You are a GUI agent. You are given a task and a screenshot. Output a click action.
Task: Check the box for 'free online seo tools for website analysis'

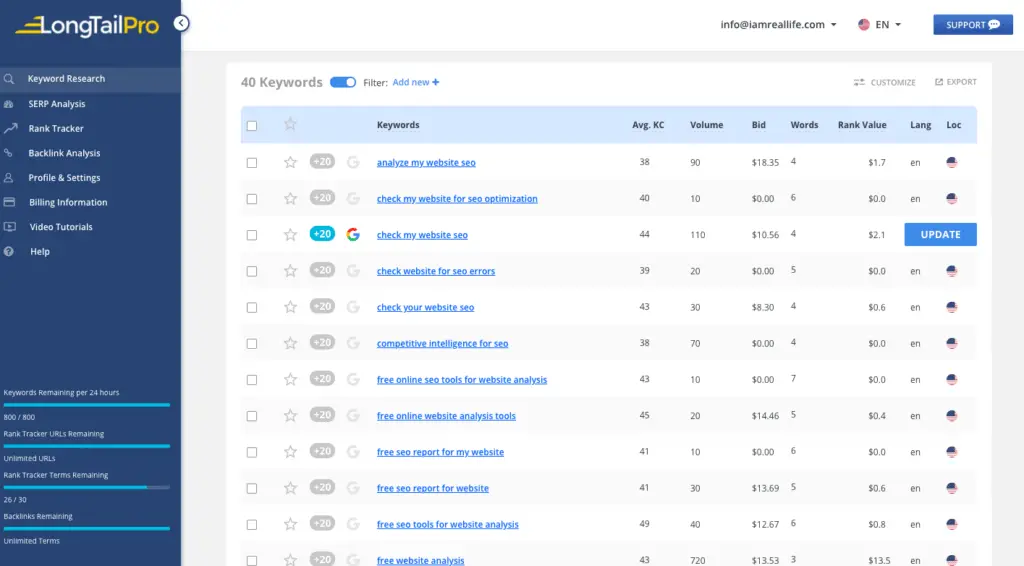click(251, 380)
